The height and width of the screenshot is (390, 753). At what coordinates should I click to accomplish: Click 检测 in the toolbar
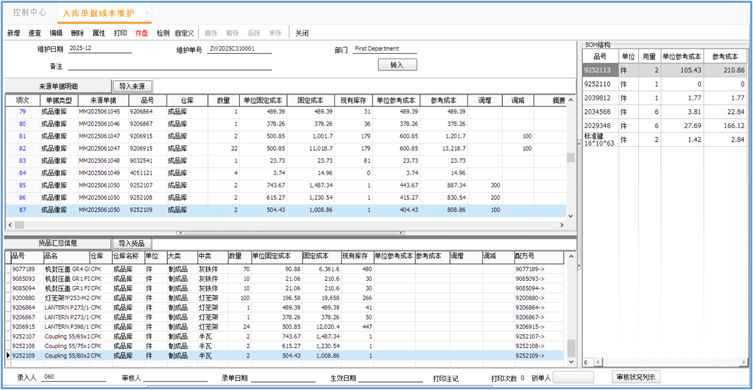(x=163, y=33)
